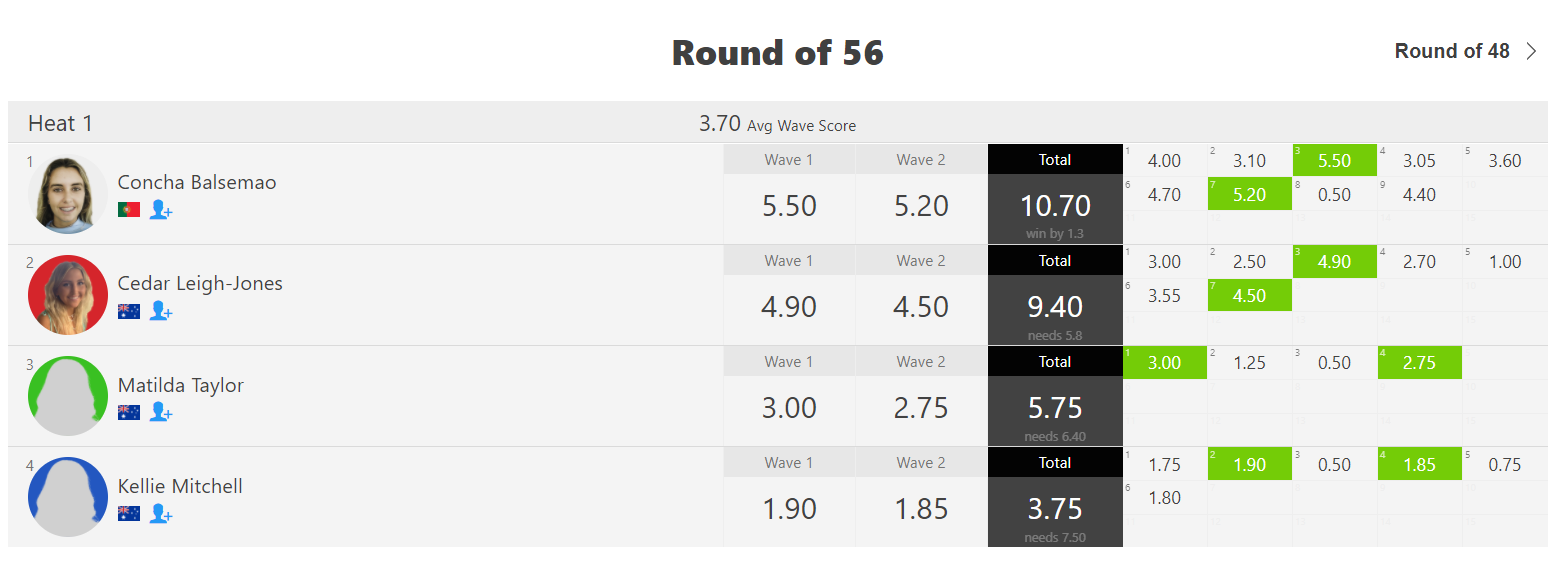Click the Australian flag under Cedar Leigh-Jones

tap(129, 311)
